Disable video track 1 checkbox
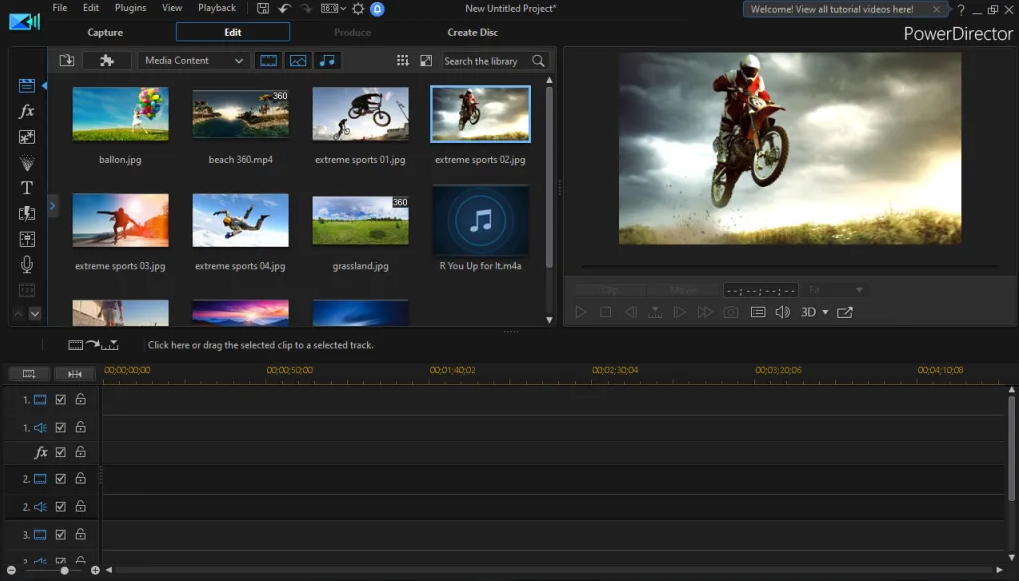 (60, 399)
